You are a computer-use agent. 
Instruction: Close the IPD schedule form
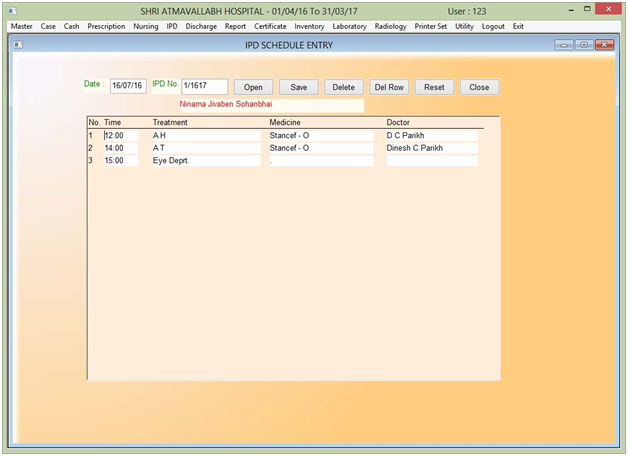click(x=479, y=87)
